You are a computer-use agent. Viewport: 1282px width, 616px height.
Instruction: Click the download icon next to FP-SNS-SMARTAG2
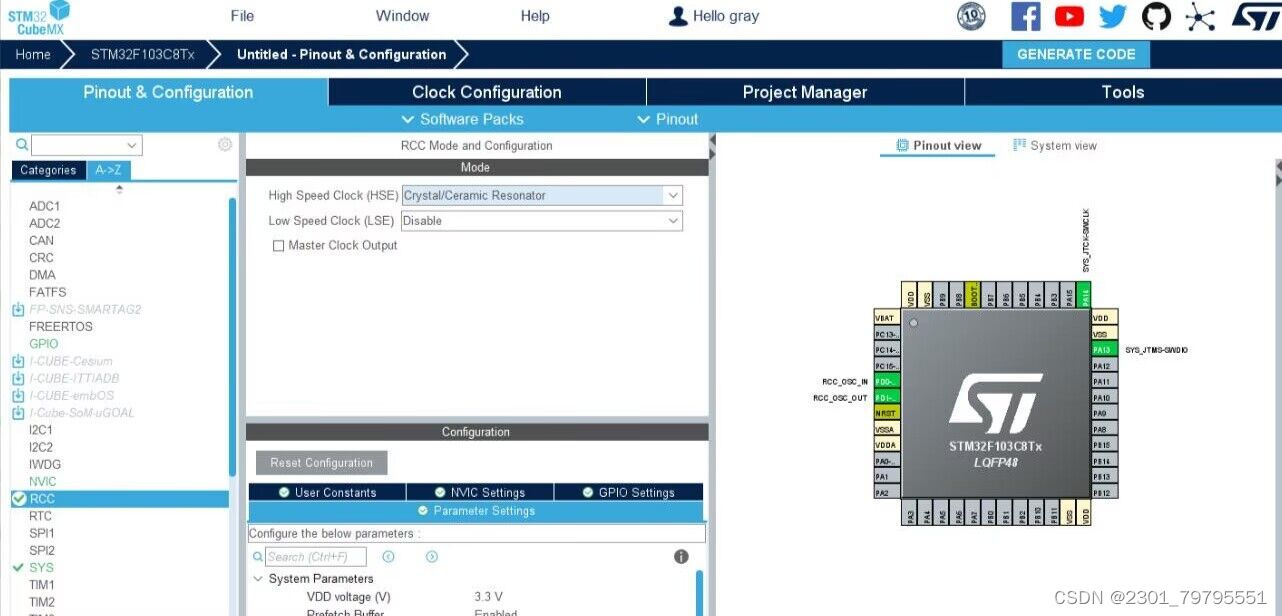[18, 310]
